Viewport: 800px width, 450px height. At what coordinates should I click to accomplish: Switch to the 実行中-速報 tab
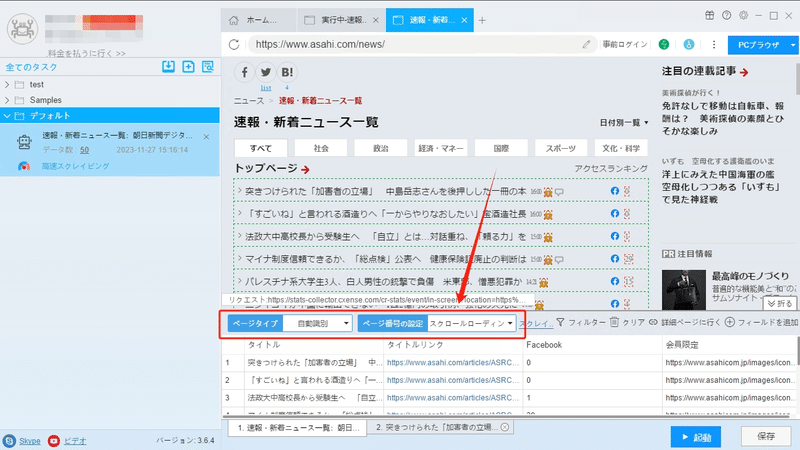pos(341,20)
